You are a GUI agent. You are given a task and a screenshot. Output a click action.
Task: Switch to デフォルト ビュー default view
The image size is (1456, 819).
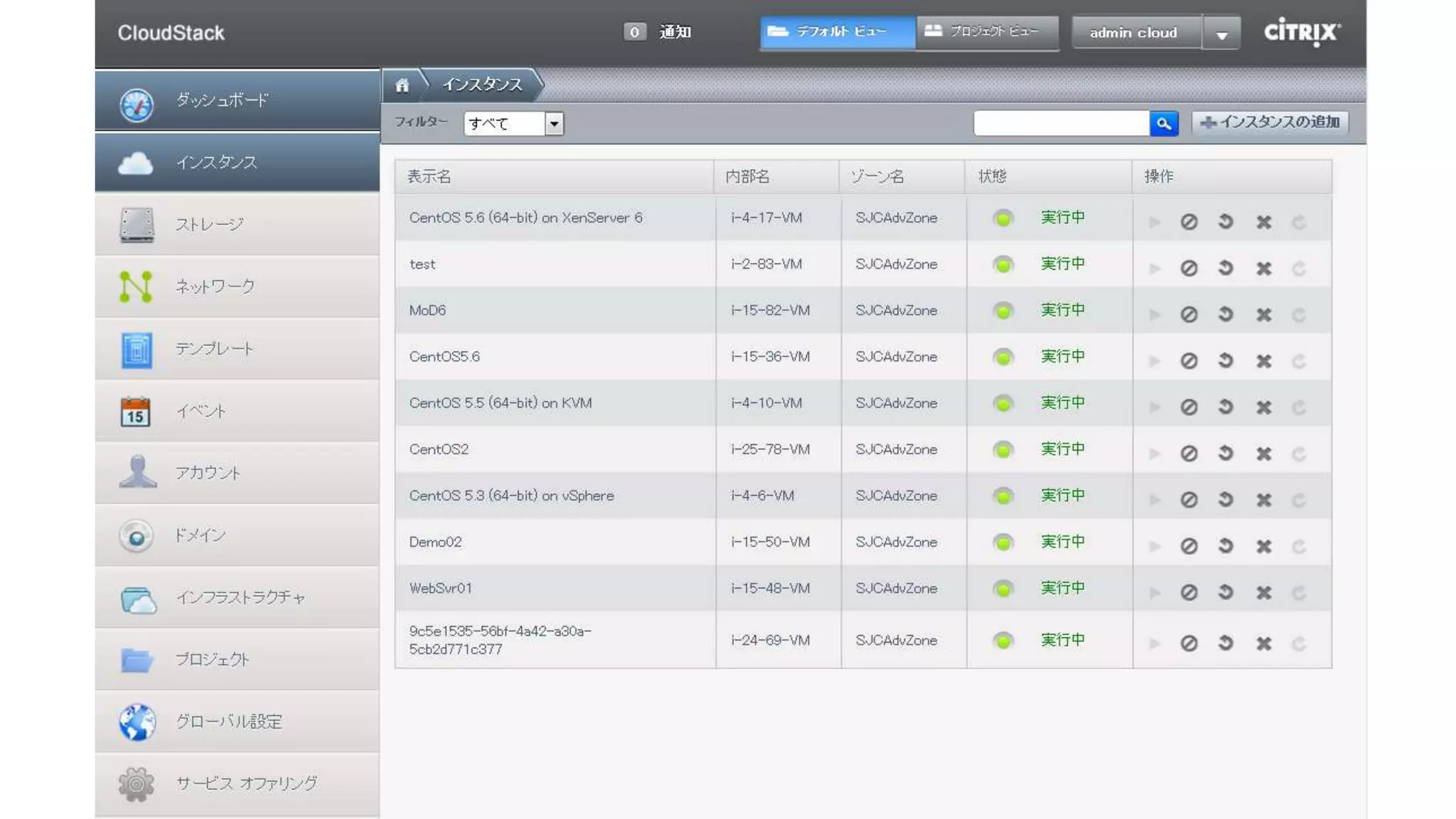pyautogui.click(x=837, y=32)
